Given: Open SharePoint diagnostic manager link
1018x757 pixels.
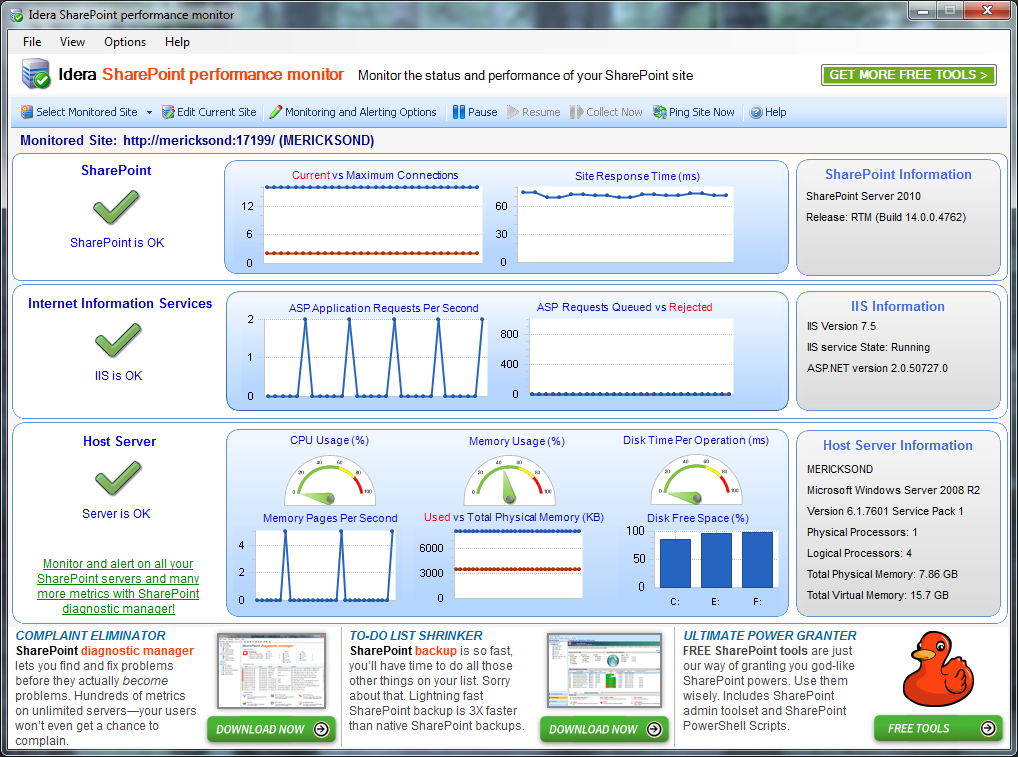Looking at the screenshot, I should 118,586.
